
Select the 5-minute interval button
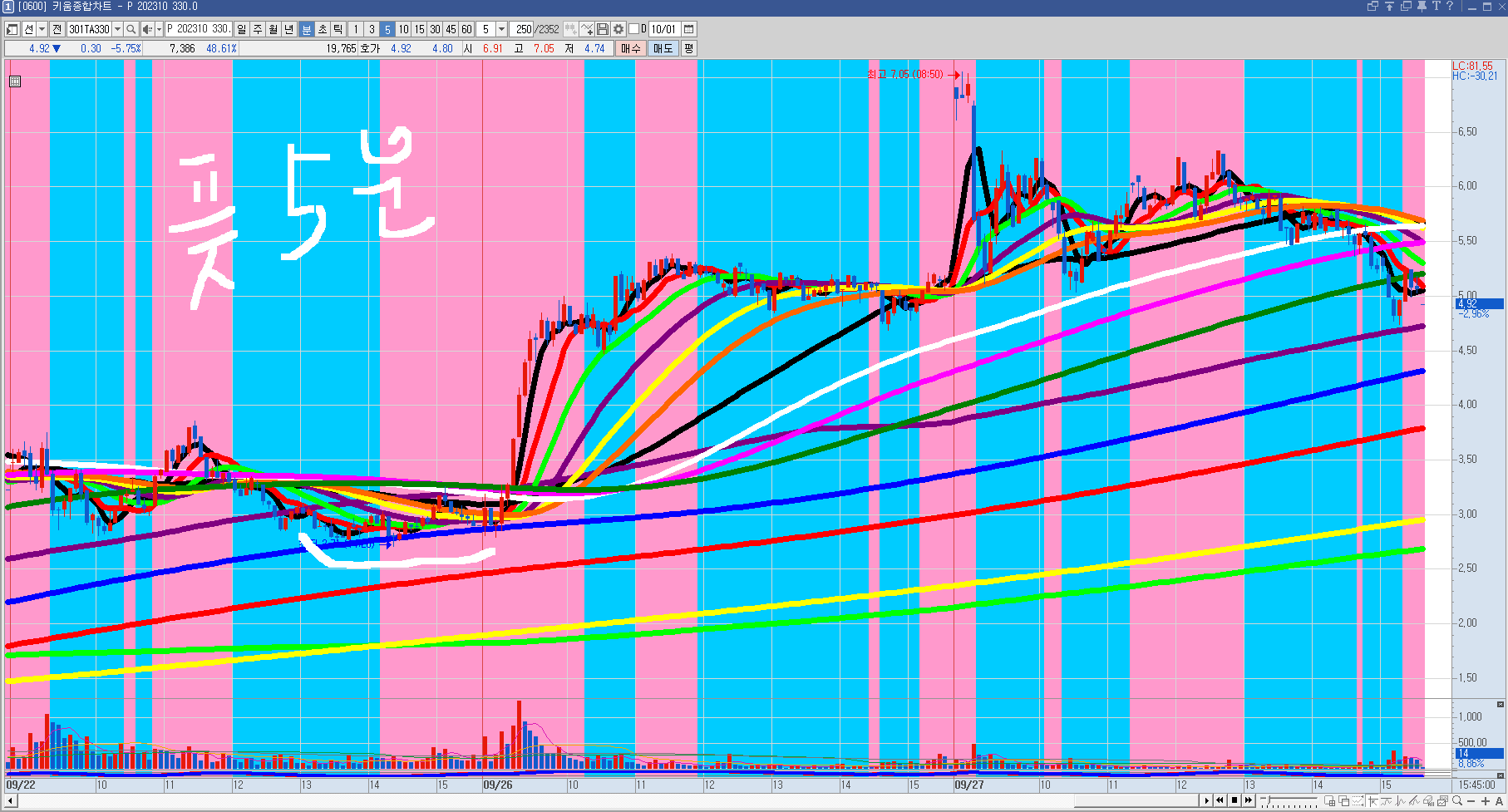[x=387, y=29]
